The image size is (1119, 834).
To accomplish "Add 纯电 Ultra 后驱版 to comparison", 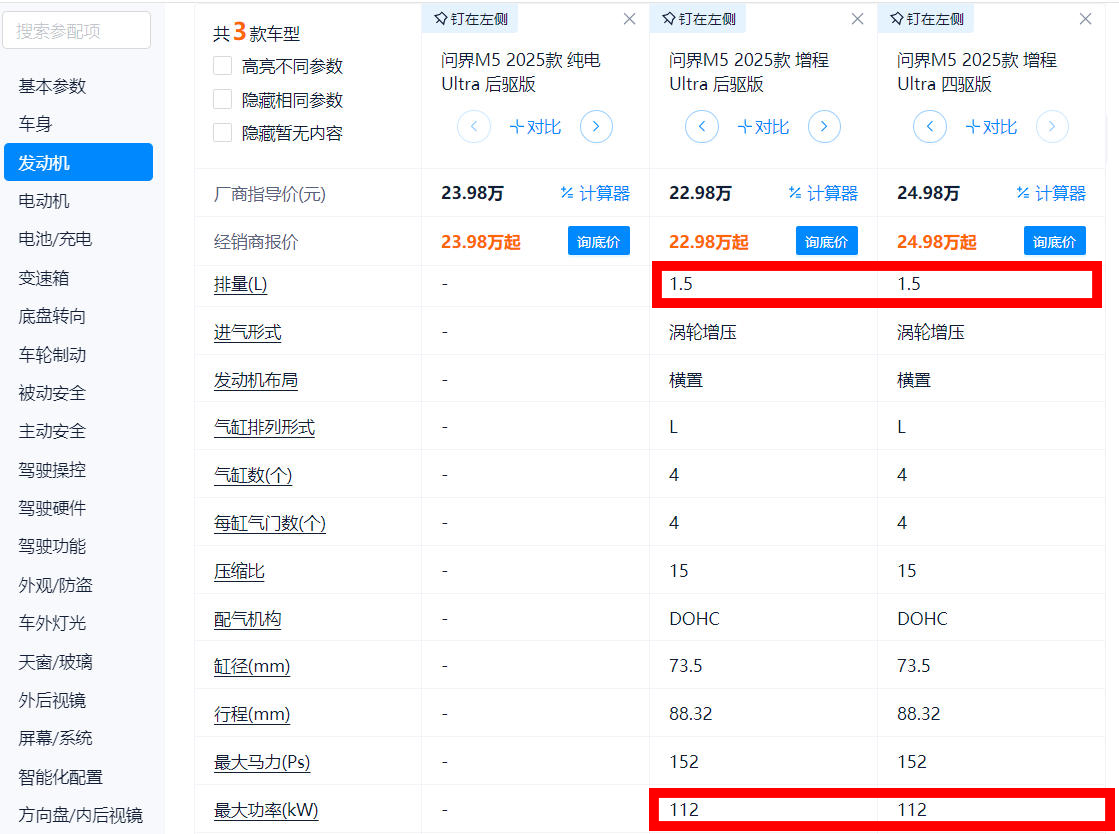I will 535,127.
